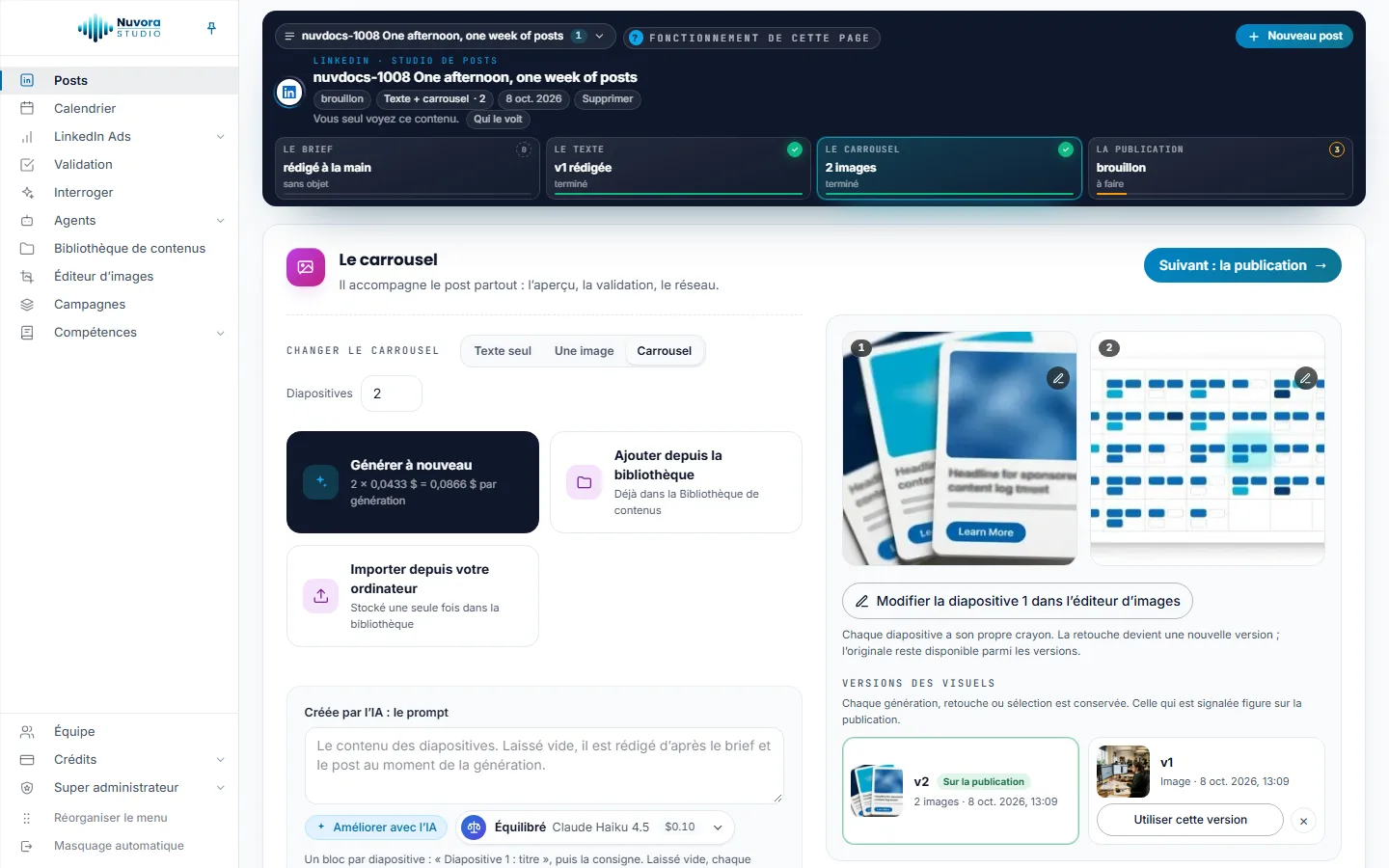This screenshot has height=868, width=1389.
Task: Select the Une image option
Action: 584,351
